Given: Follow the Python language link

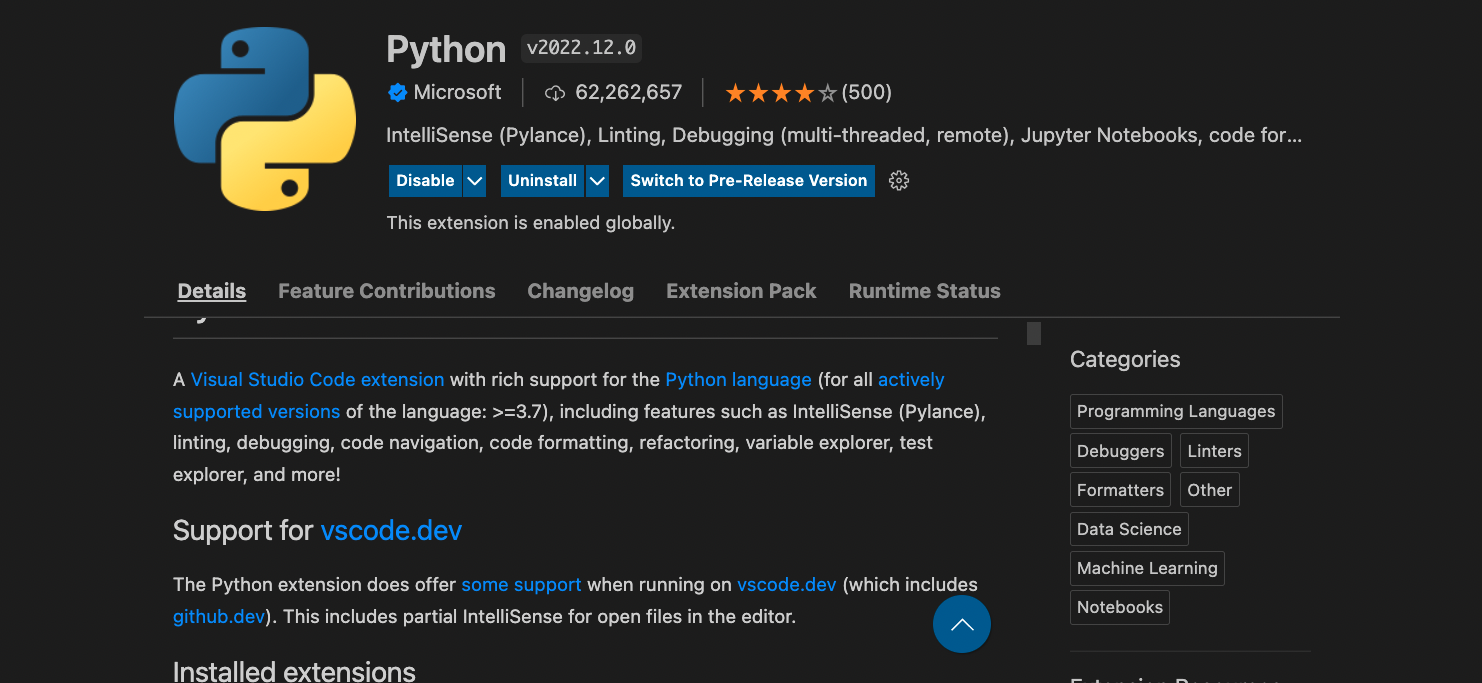Looking at the screenshot, I should pyautogui.click(x=738, y=380).
